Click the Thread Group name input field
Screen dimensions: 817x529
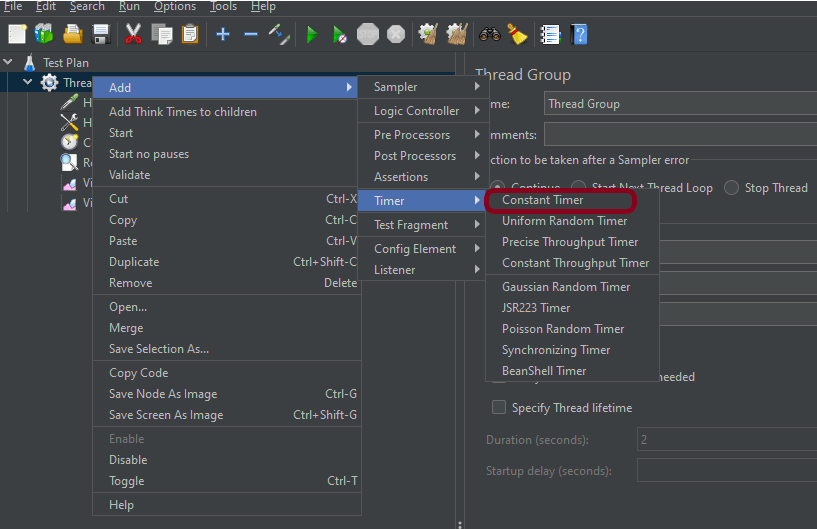(x=680, y=104)
